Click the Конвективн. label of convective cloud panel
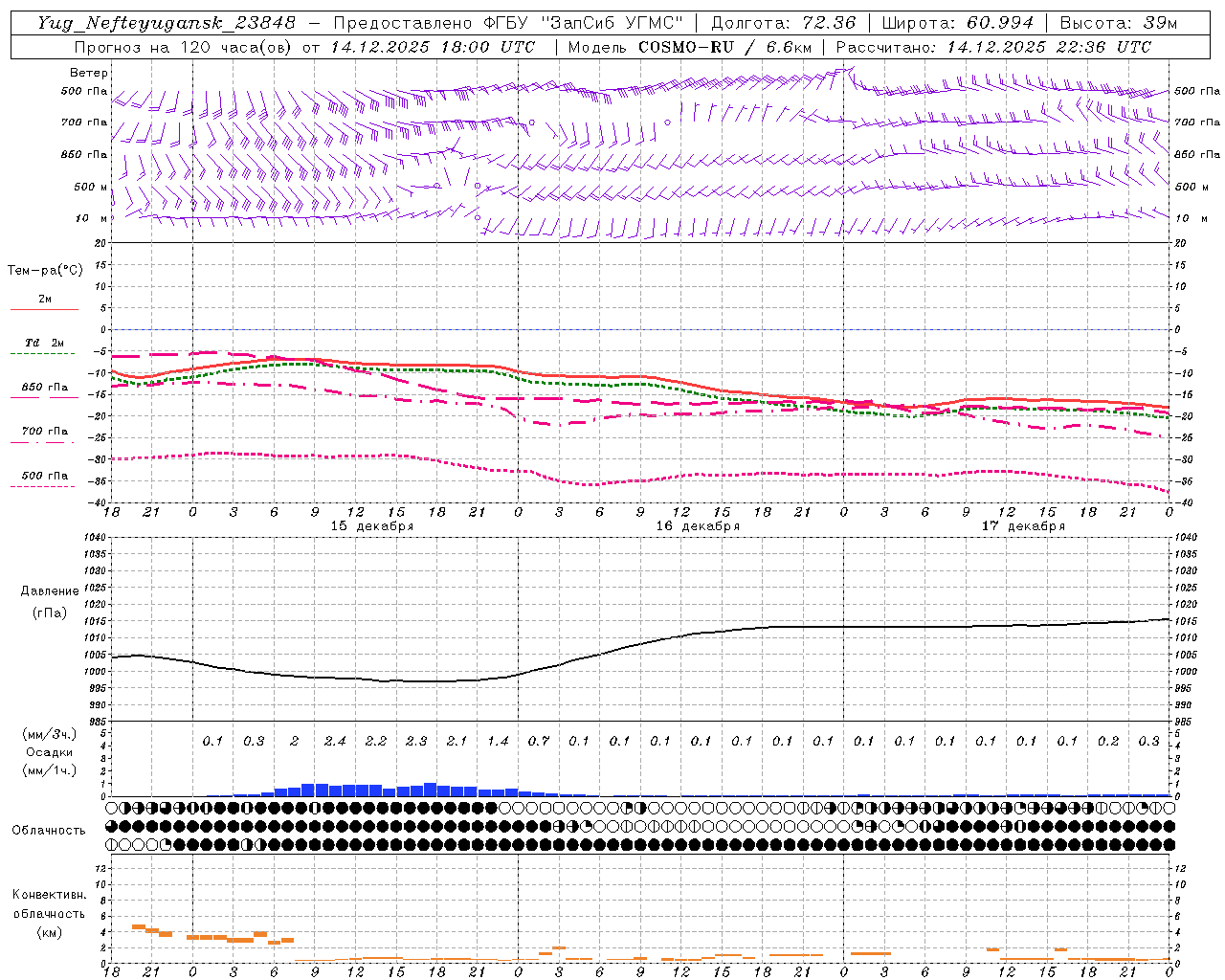The height and width of the screenshot is (980, 1225). pyautogui.click(x=50, y=895)
